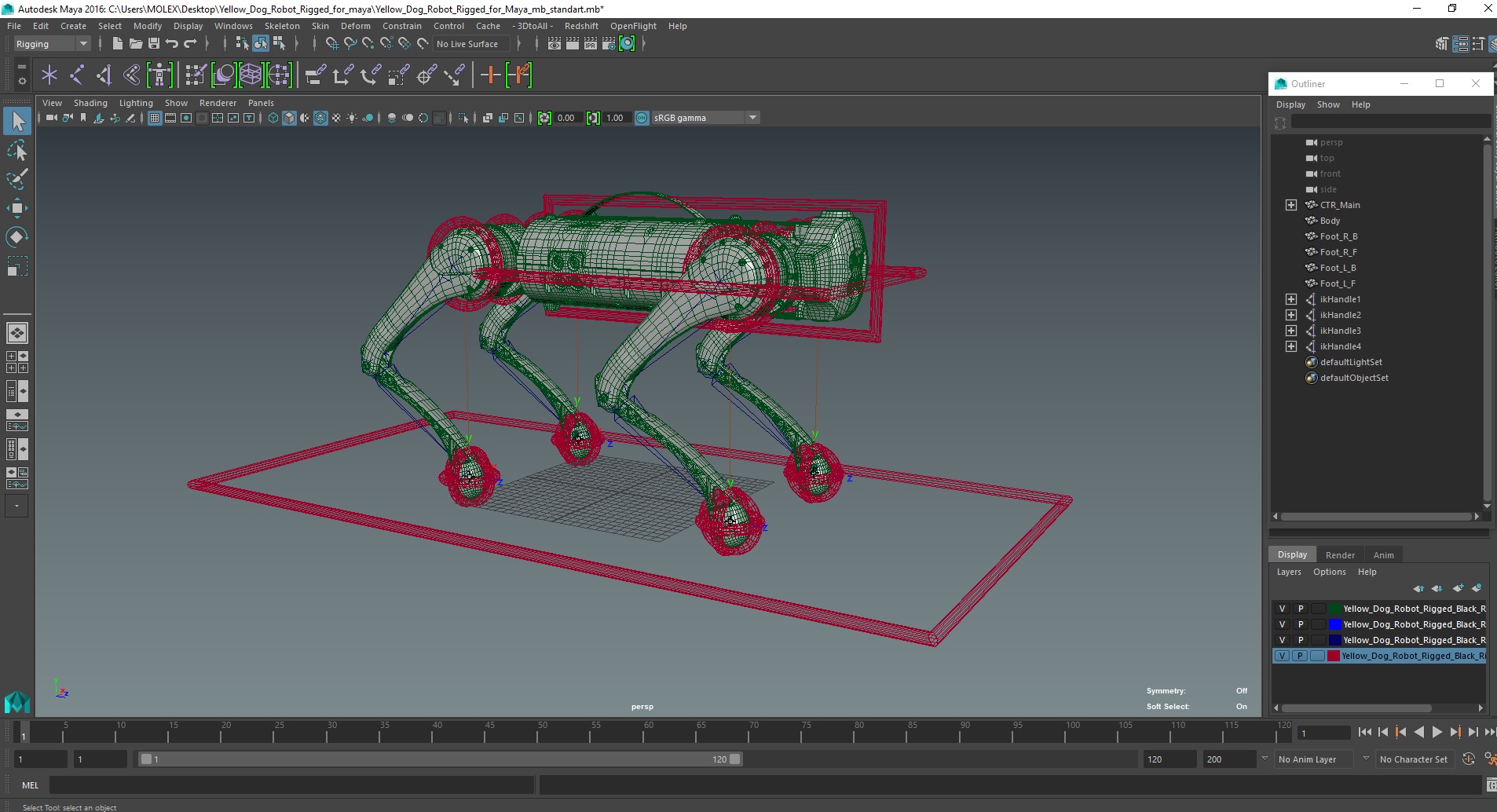Expand CTR_Main in Outliner
The image size is (1497, 812).
pos(1291,205)
